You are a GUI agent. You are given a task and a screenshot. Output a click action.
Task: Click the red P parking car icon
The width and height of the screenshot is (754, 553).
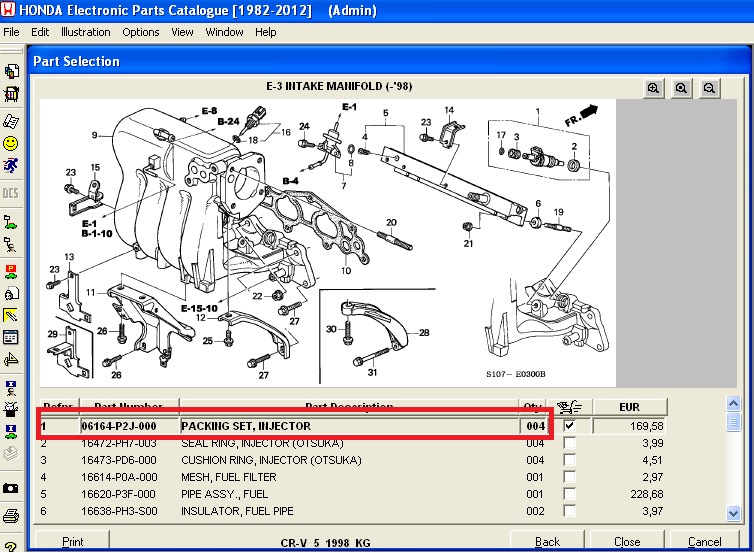point(11,272)
